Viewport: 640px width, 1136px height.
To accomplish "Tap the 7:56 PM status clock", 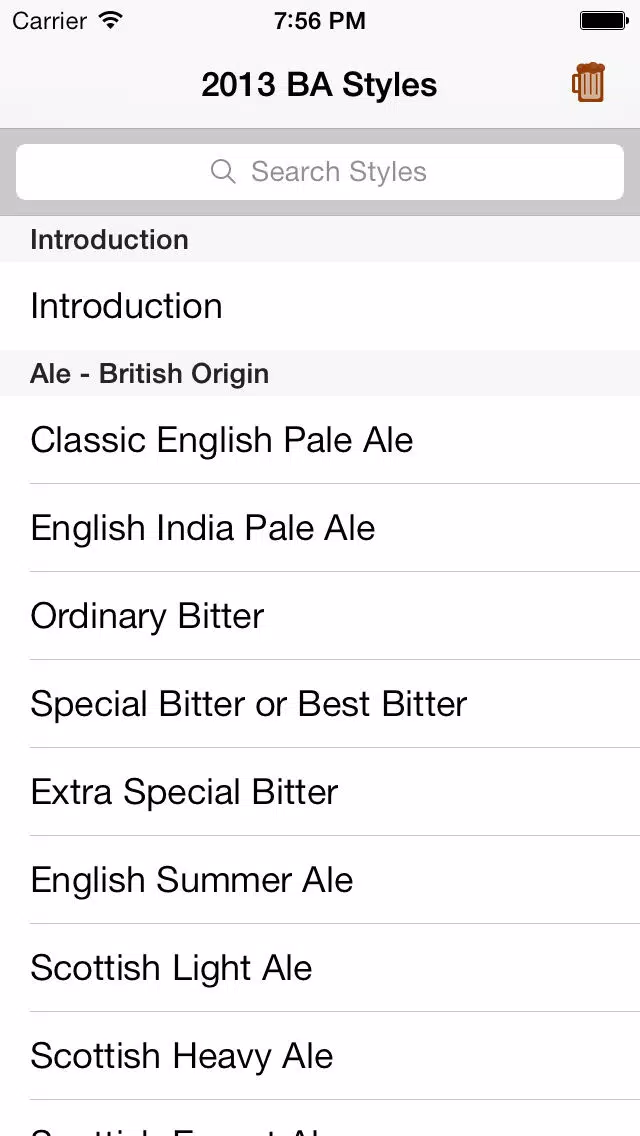I will click(x=320, y=21).
